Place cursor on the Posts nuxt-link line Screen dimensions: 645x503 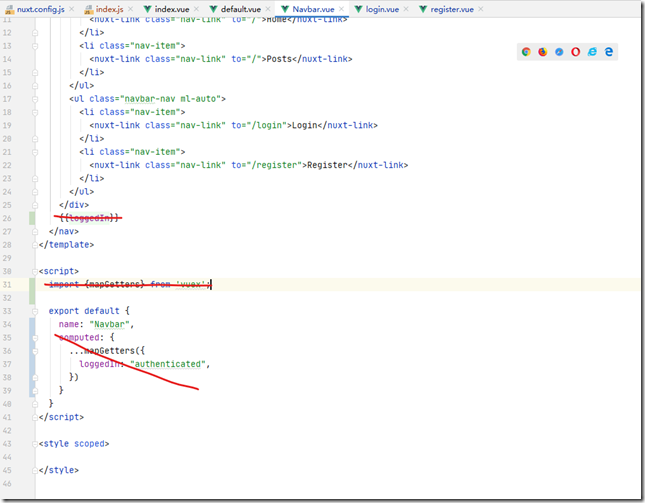pos(220,59)
